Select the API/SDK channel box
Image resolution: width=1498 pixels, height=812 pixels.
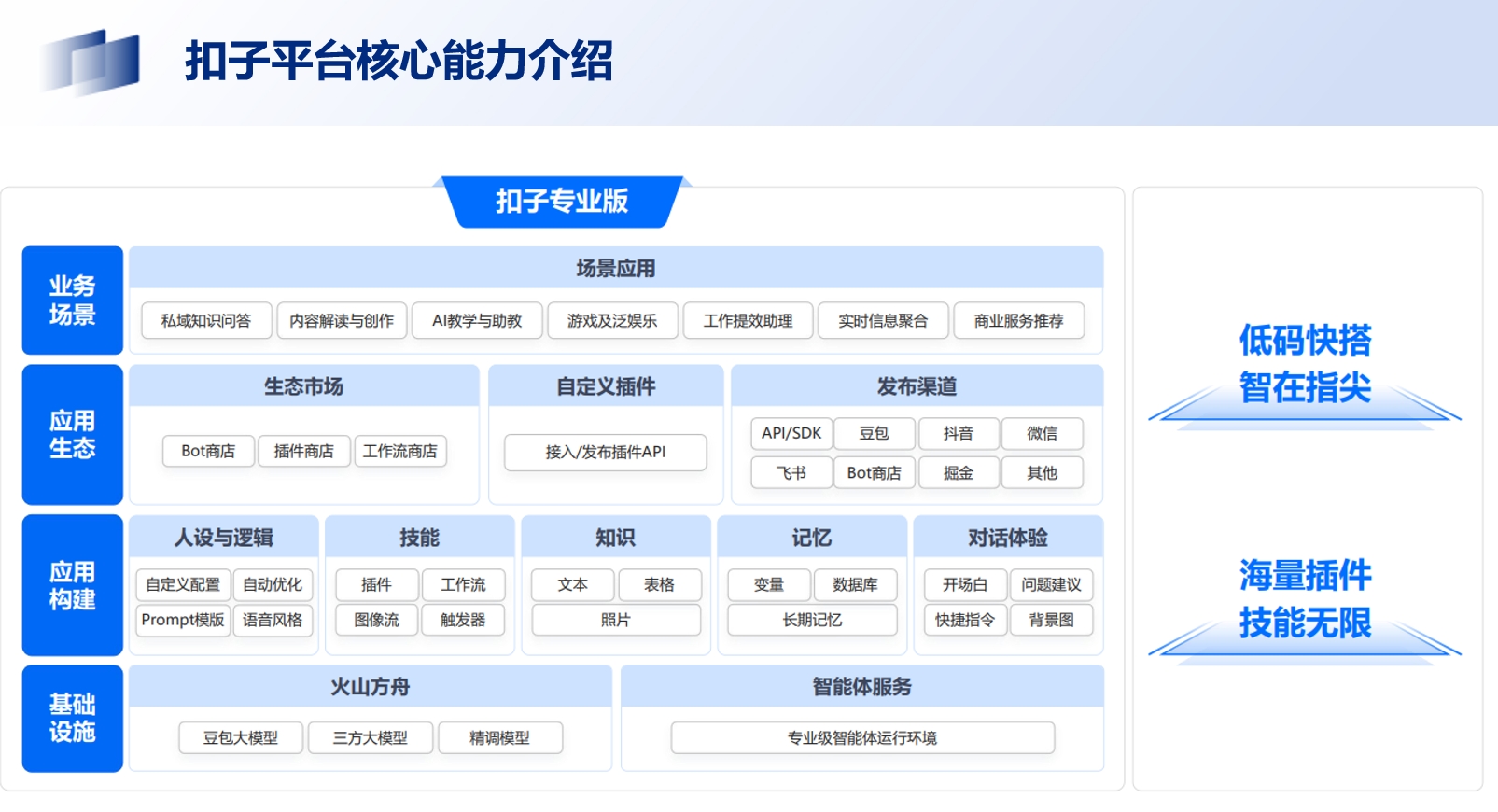pos(791,433)
